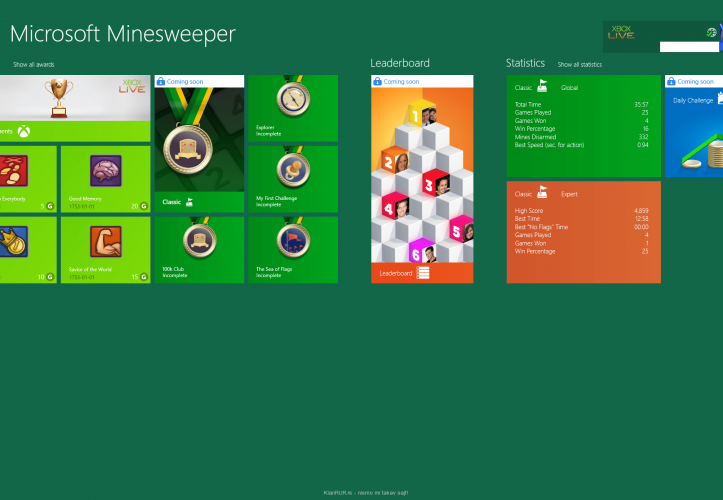Click the Explorer compass medal
Screen dimensions: 723x500
[x=291, y=101]
